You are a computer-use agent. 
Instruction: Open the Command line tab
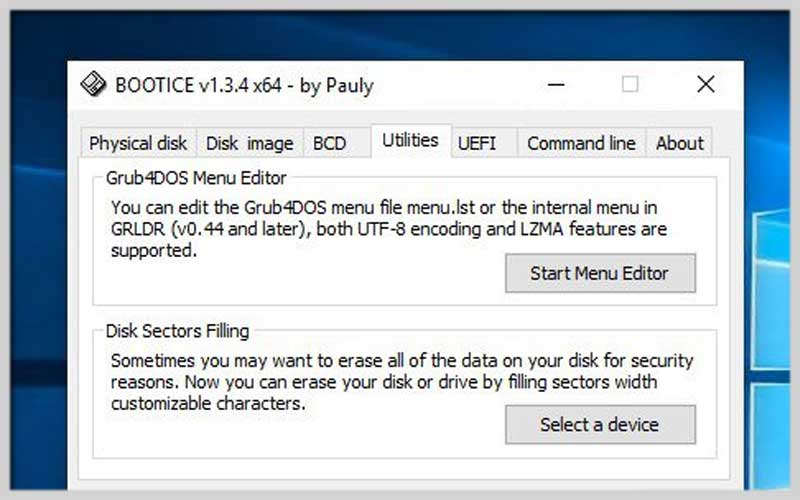point(581,143)
